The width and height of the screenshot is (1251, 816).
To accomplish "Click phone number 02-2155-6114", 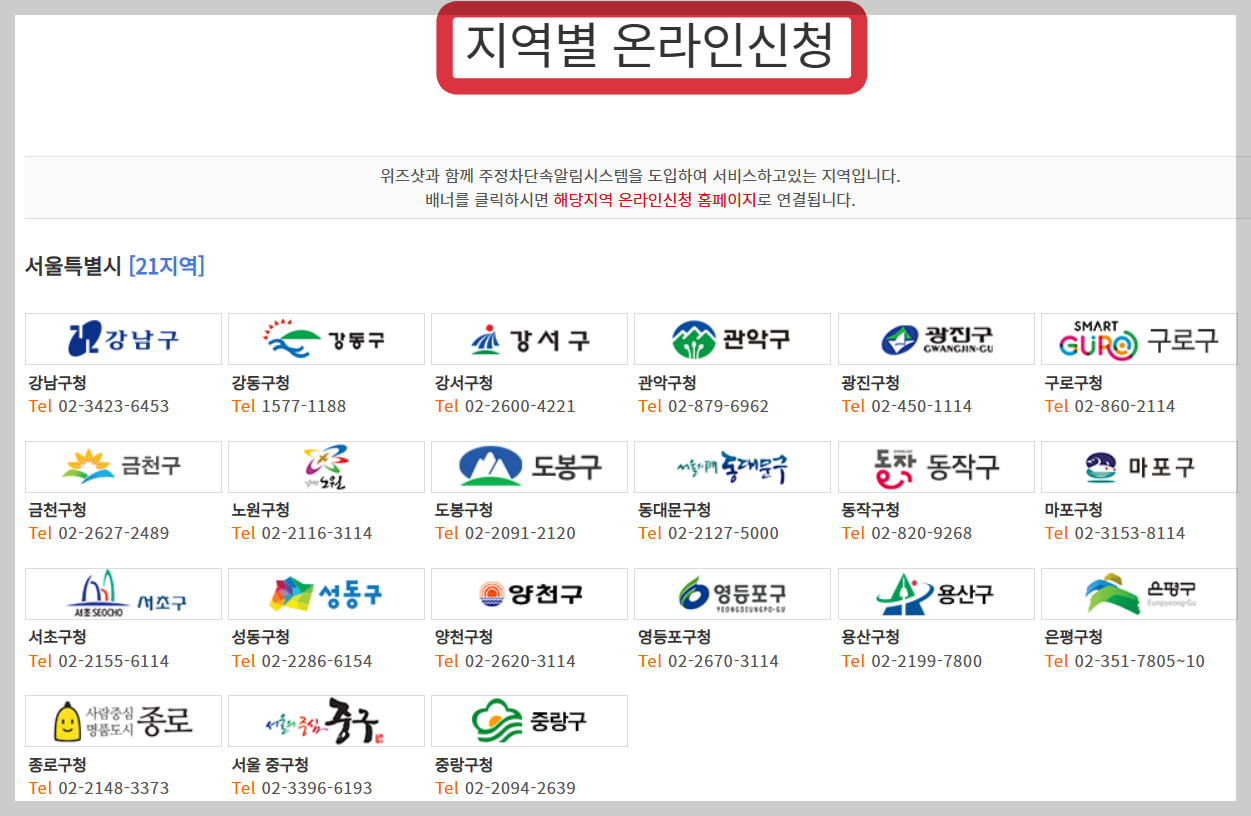I will pyautogui.click(x=114, y=661).
